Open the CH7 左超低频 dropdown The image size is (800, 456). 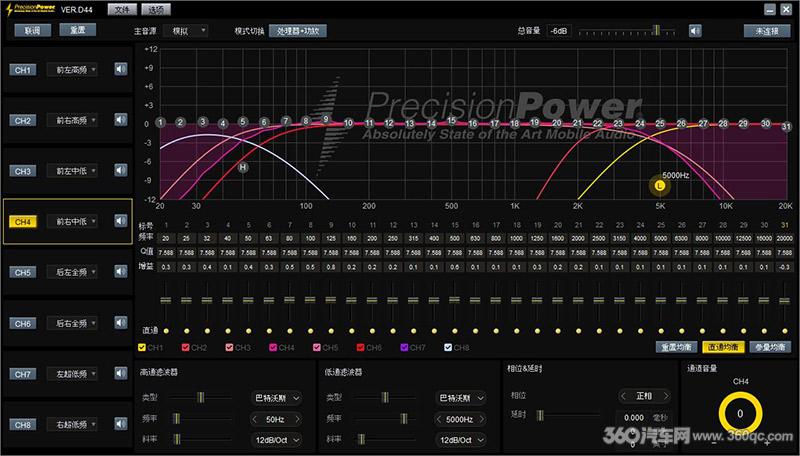tap(72, 374)
